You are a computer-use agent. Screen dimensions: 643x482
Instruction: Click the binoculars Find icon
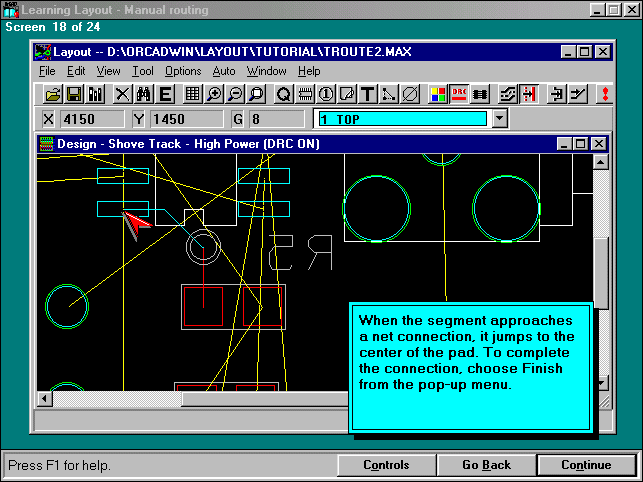pyautogui.click(x=143, y=94)
